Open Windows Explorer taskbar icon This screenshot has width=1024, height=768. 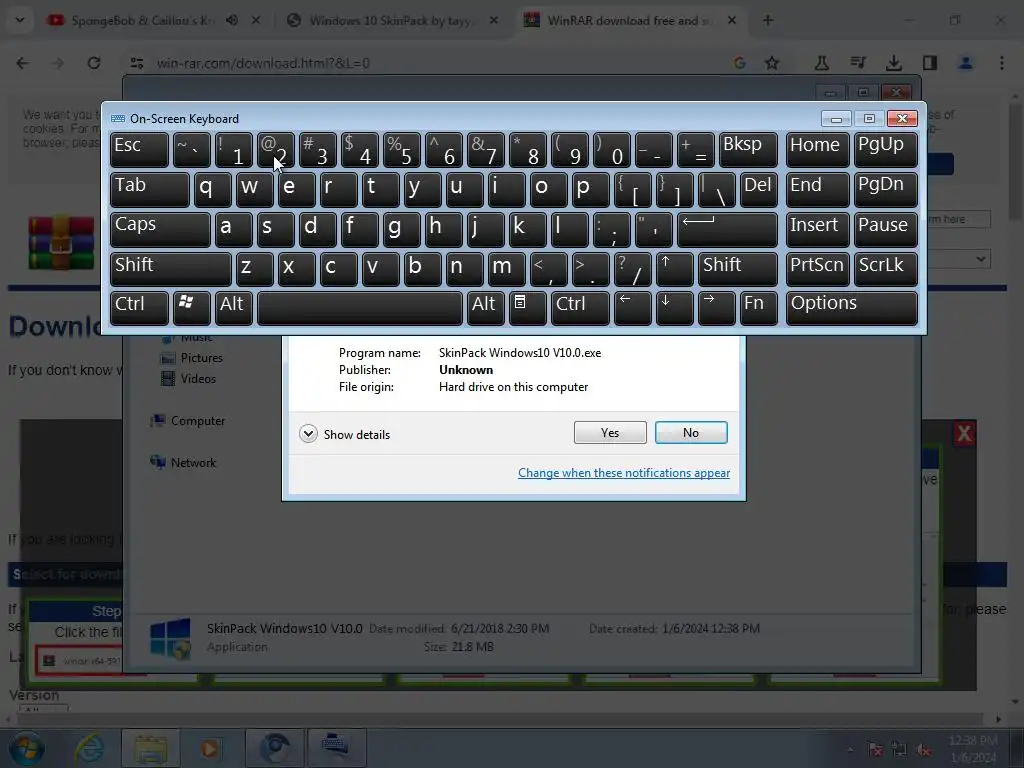click(x=151, y=748)
